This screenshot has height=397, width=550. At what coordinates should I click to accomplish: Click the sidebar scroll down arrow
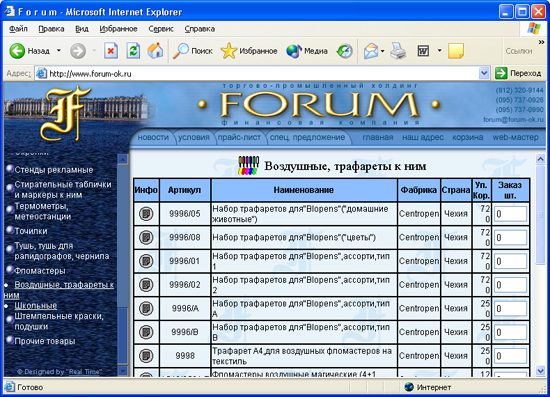[x=123, y=370]
